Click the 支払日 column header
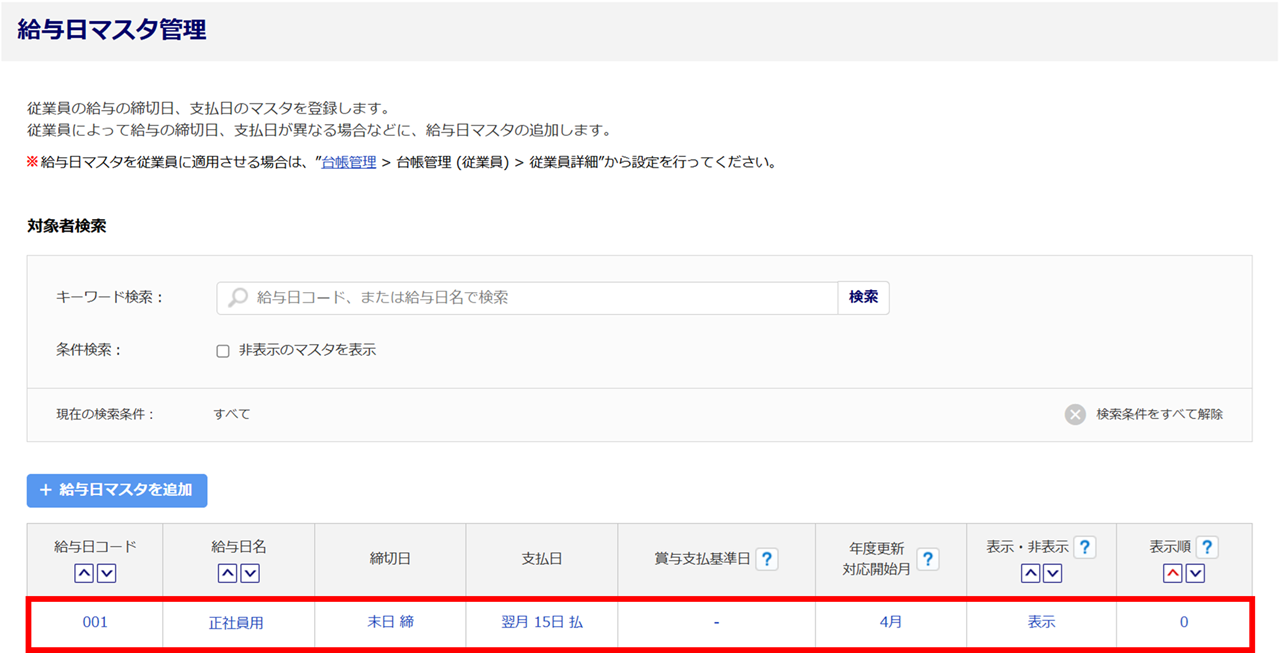The height and width of the screenshot is (653, 1280). point(542,559)
